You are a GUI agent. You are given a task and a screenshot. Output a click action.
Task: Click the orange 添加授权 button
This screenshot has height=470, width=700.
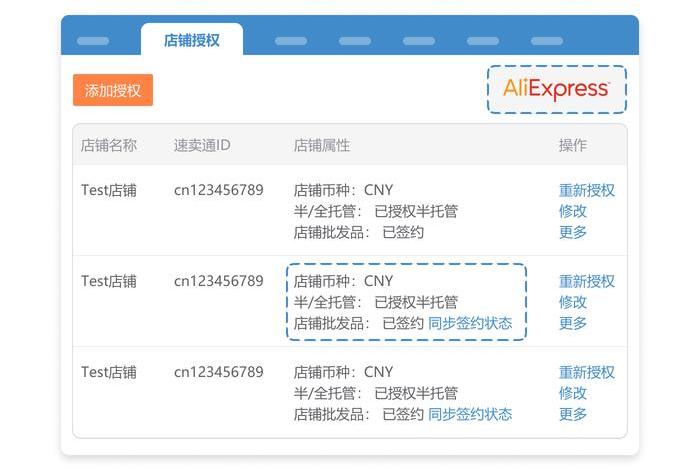click(113, 90)
